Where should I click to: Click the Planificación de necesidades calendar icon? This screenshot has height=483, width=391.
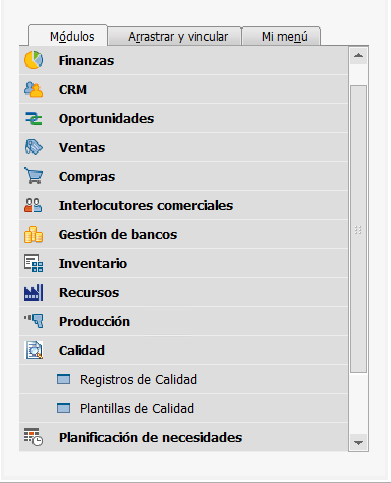tap(33, 437)
